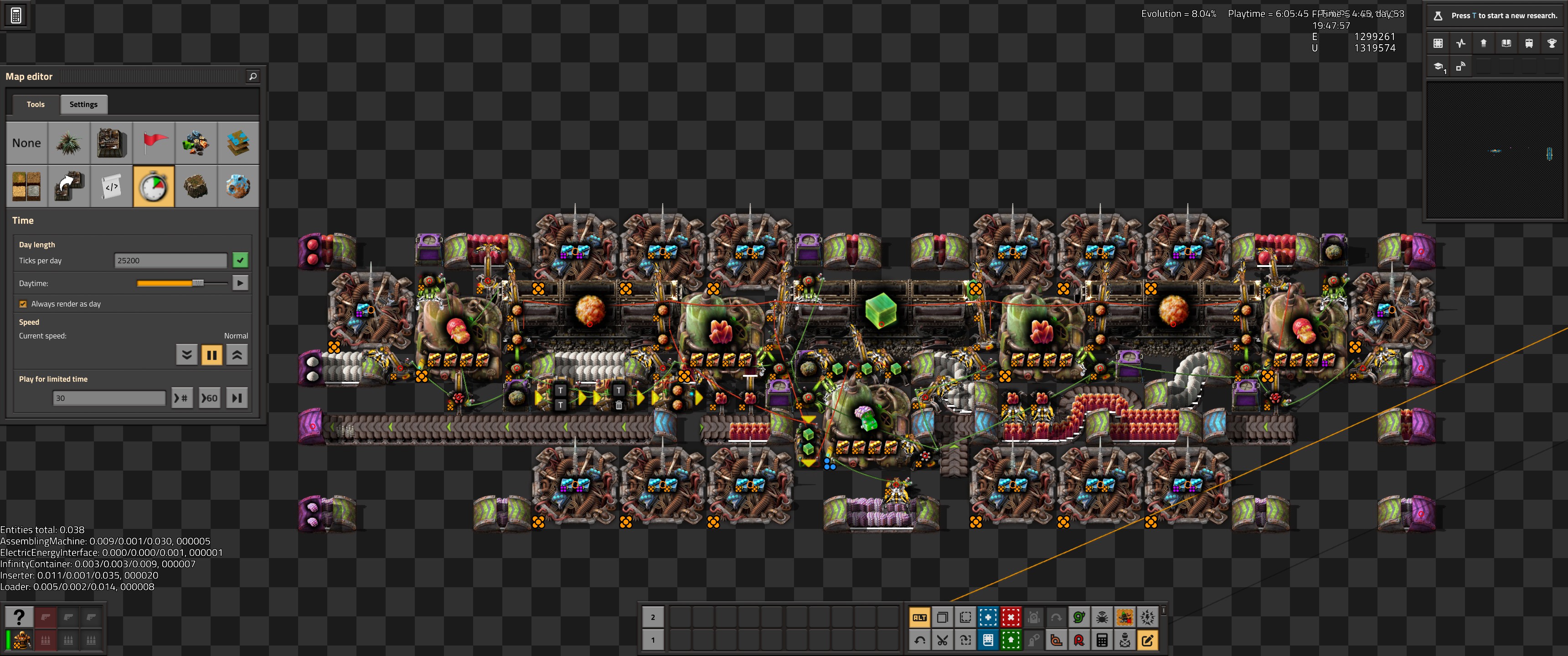Screen dimensions: 1568x656
Task: Select the blue blueprint tool
Action: pos(988,618)
